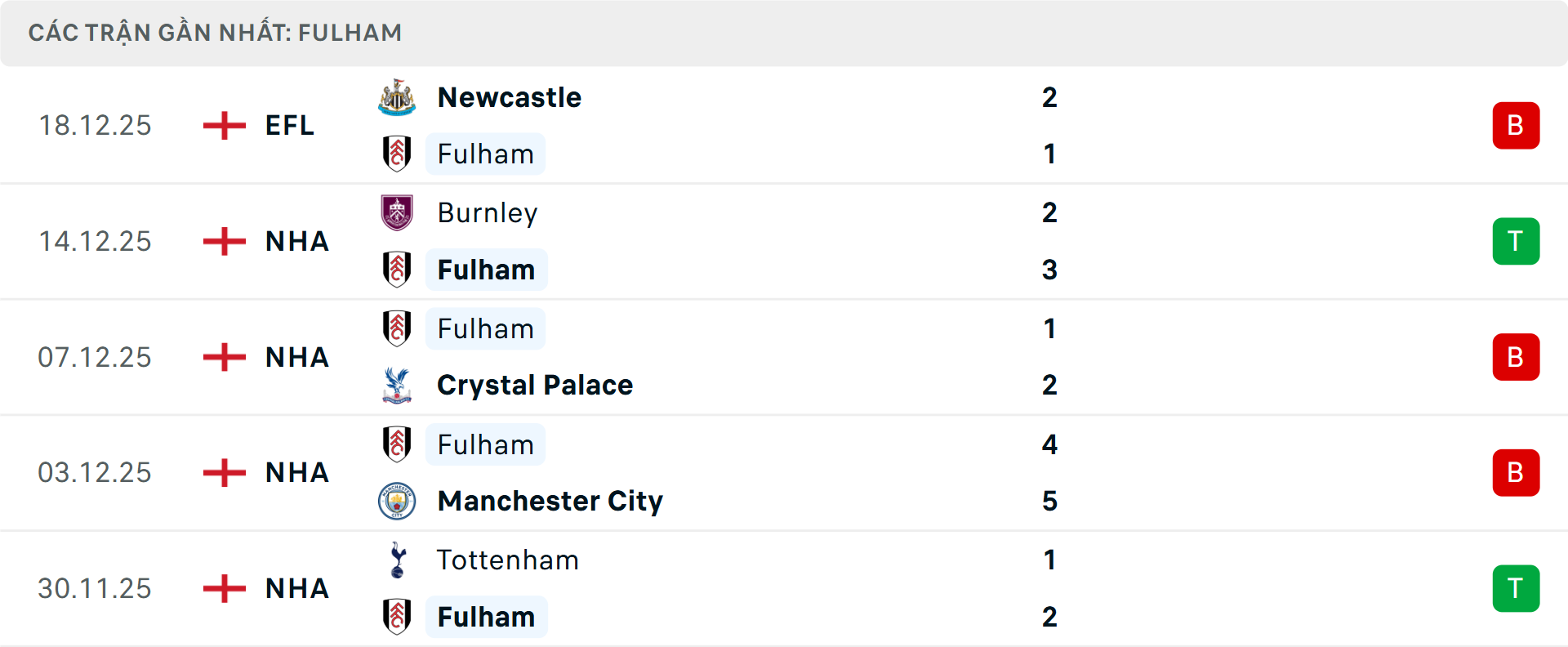The image size is (1568, 647).
Task: Click the Newcastle club crest
Action: (x=397, y=96)
